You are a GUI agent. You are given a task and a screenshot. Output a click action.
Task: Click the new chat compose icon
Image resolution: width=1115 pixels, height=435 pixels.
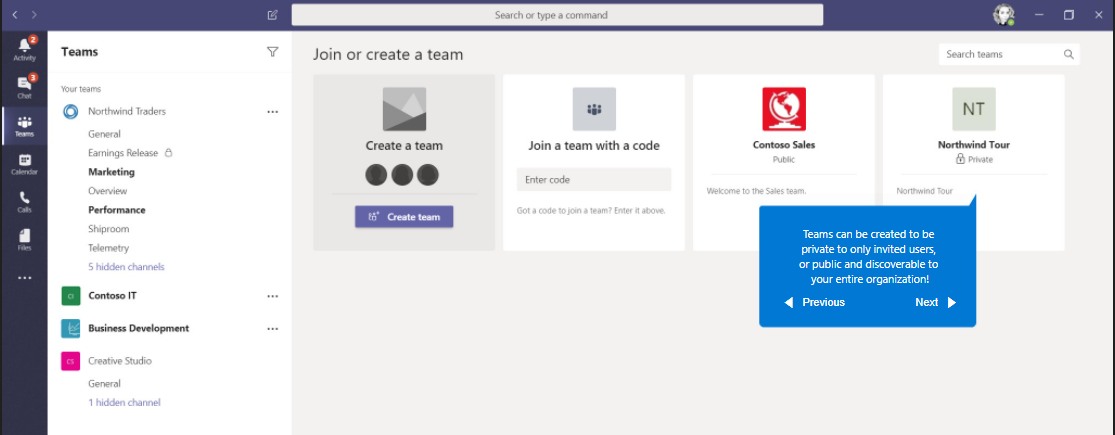pos(272,14)
